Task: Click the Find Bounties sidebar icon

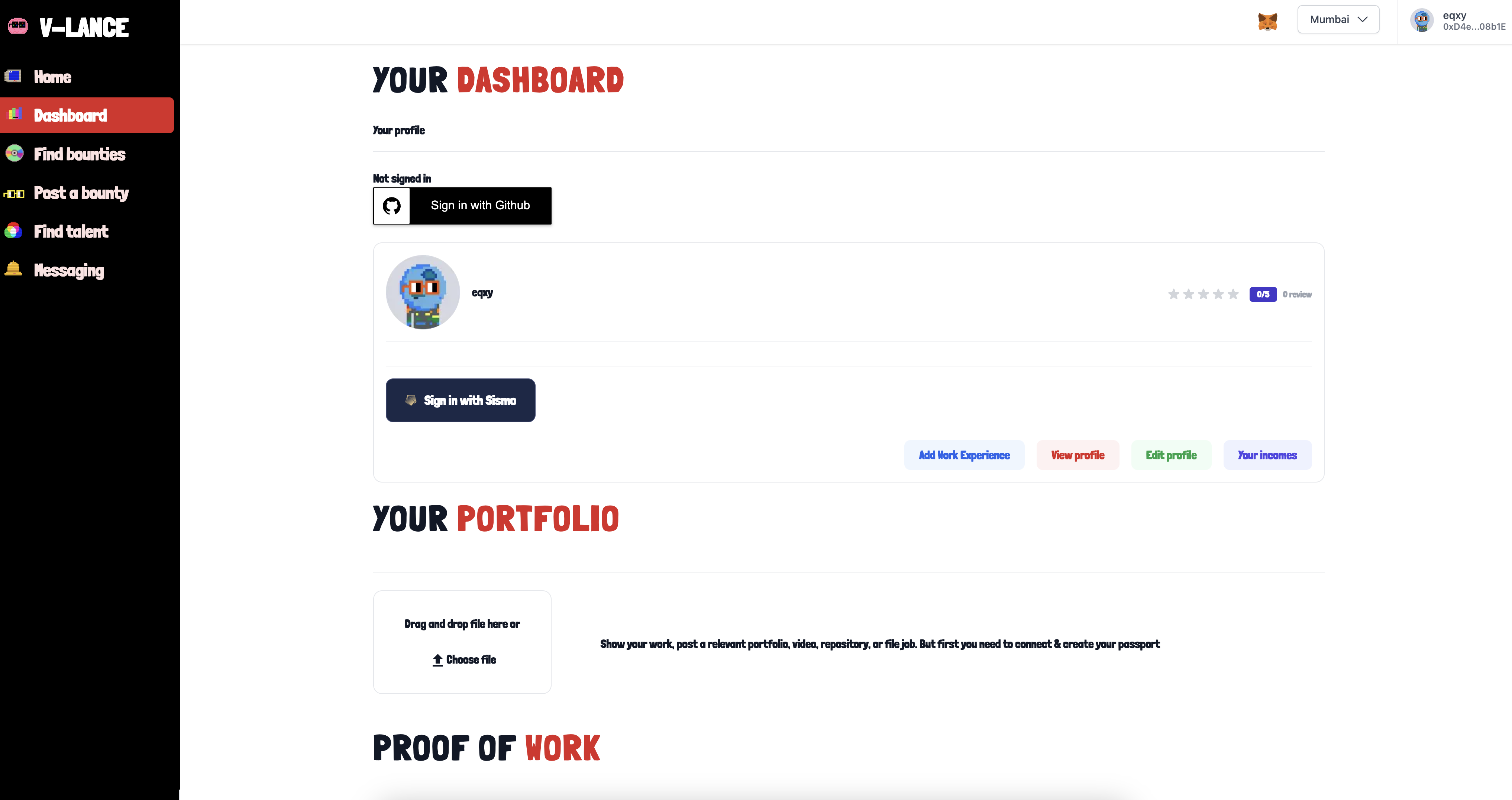Action: coord(15,153)
